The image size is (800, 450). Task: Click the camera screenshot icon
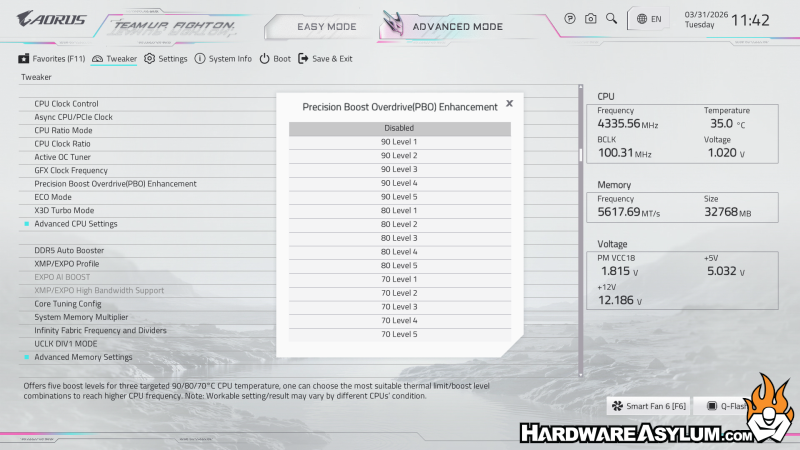coord(590,18)
